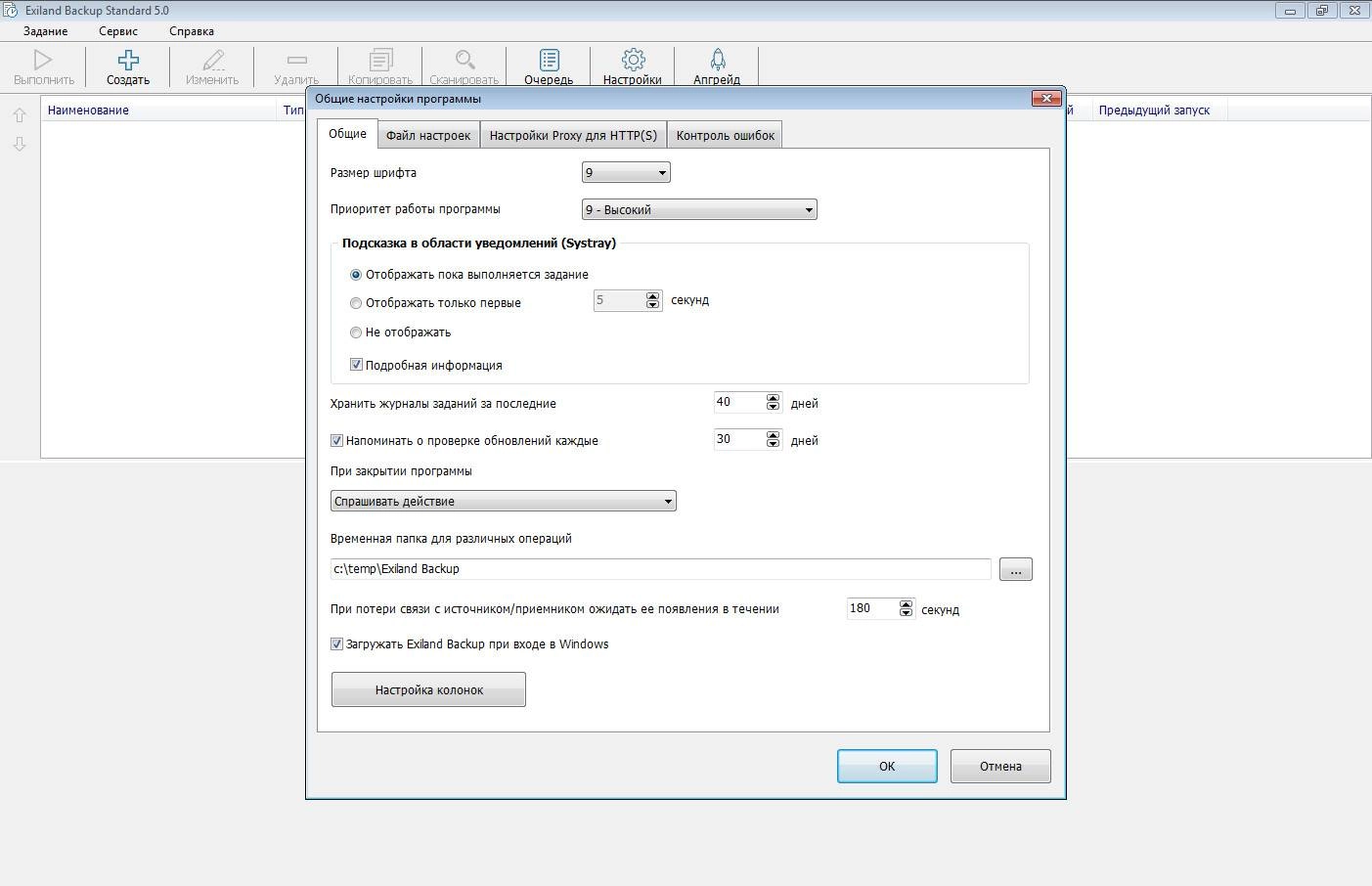Click the browse button for temp folder
This screenshot has height=886, width=1372.
click(x=1016, y=570)
